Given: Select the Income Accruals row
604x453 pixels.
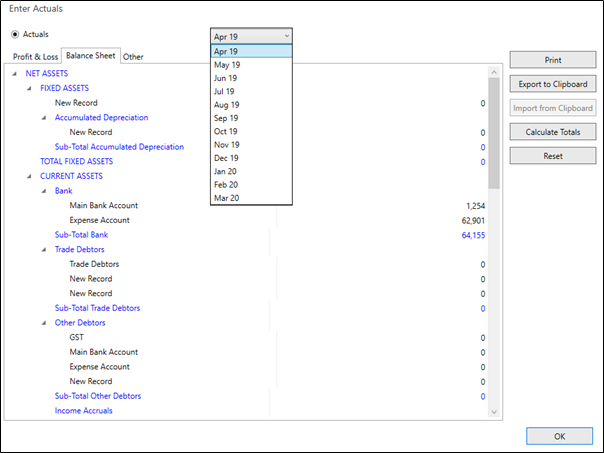Looking at the screenshot, I should 84,411.
